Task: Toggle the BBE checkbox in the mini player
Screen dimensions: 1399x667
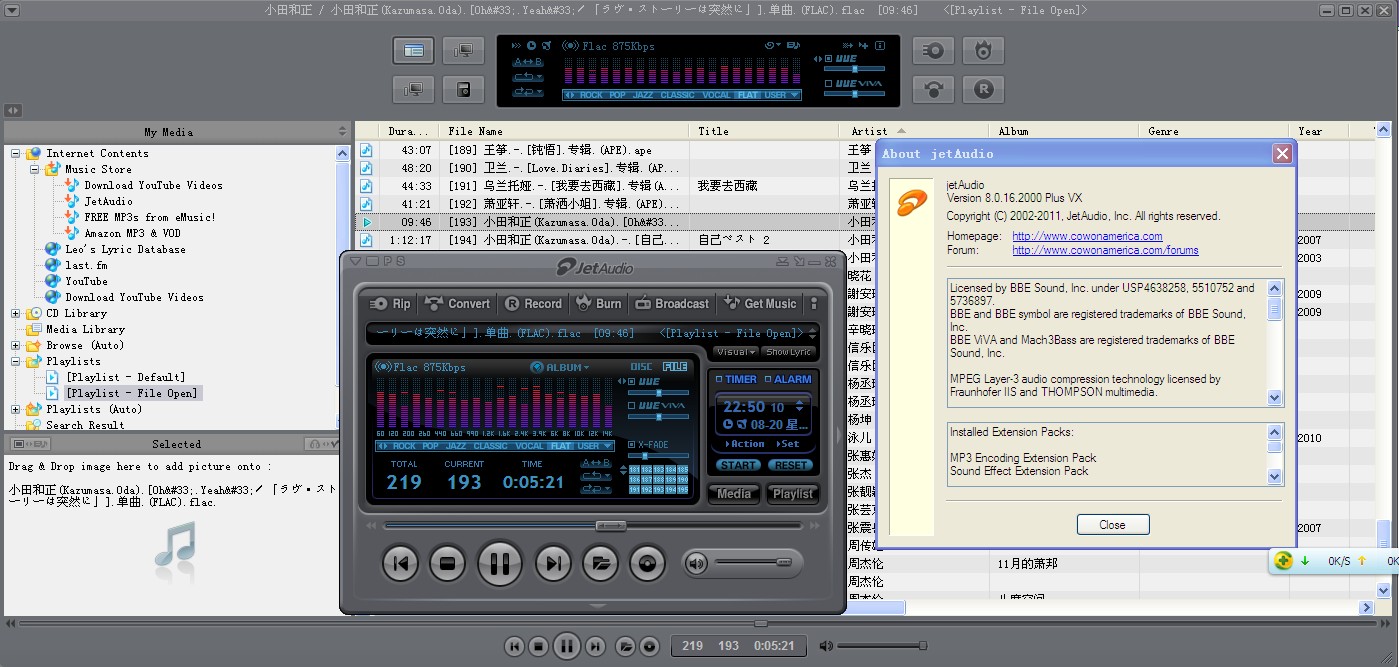Action: pyautogui.click(x=632, y=381)
